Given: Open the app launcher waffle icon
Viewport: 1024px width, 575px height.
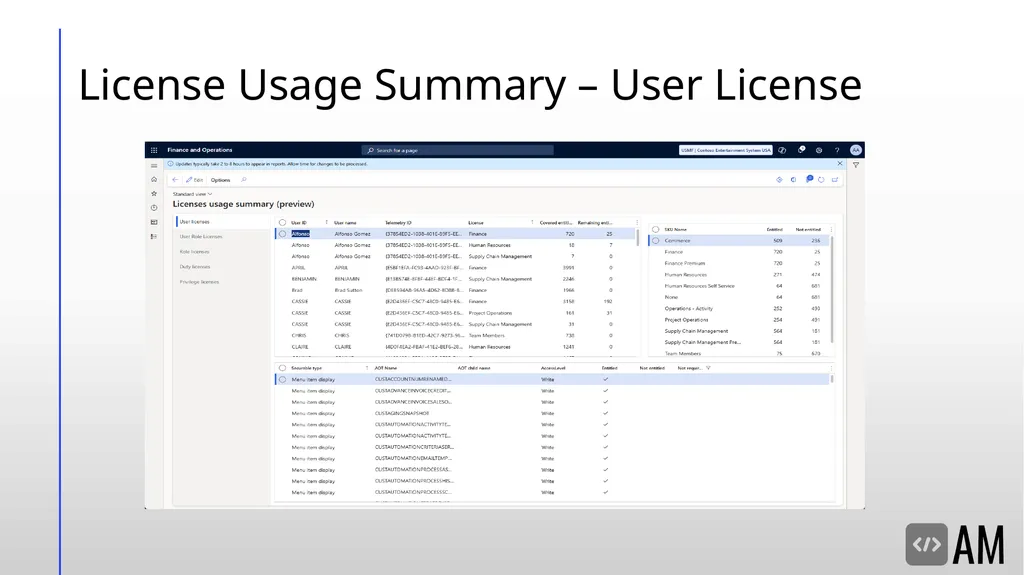Looking at the screenshot, I should [x=154, y=150].
